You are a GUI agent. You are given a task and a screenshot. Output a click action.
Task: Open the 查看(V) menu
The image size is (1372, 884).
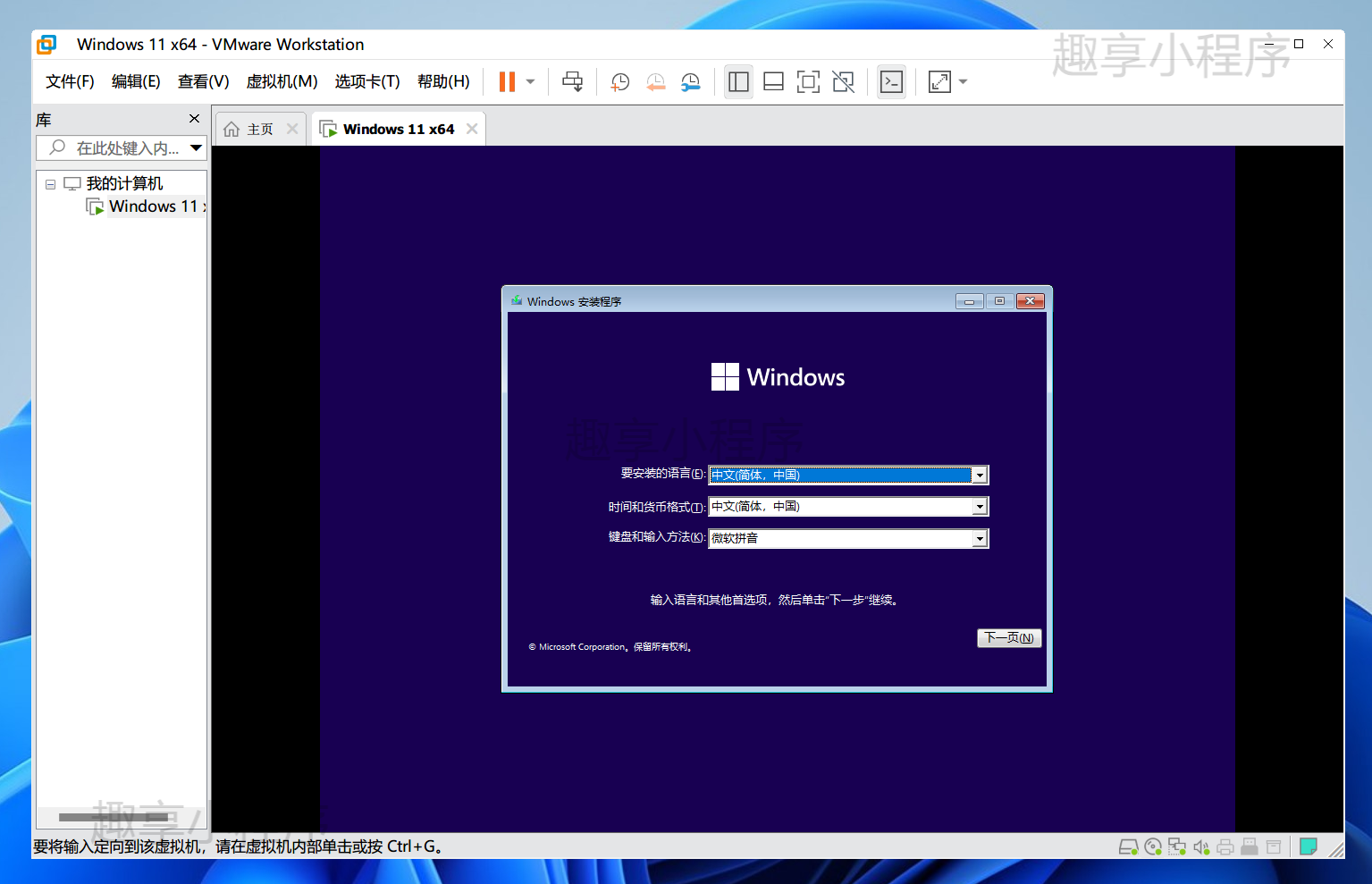pyautogui.click(x=203, y=81)
